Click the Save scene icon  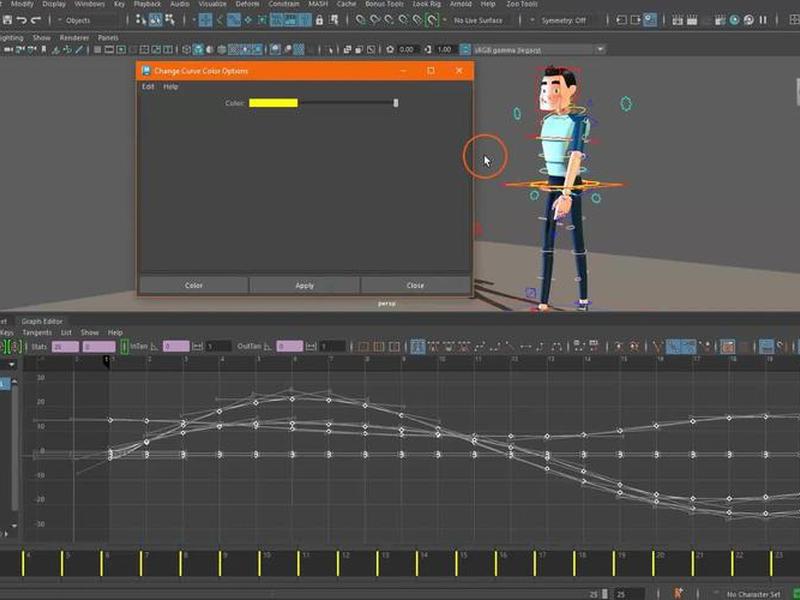(x=7, y=20)
